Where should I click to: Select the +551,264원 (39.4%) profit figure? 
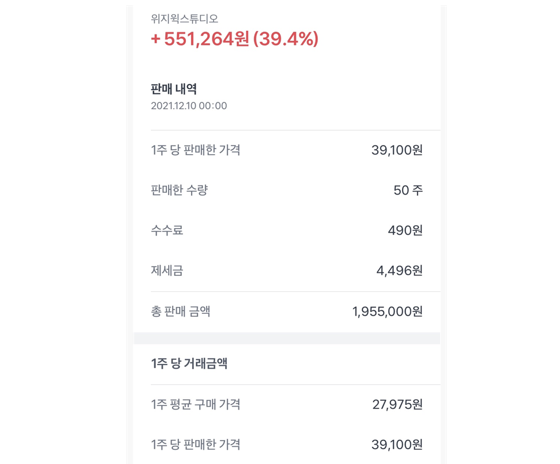point(234,39)
